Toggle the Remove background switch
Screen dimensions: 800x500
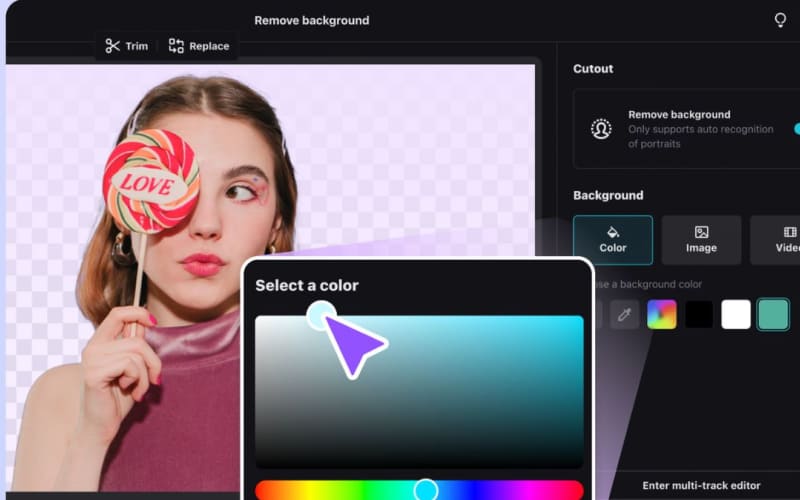(x=796, y=129)
